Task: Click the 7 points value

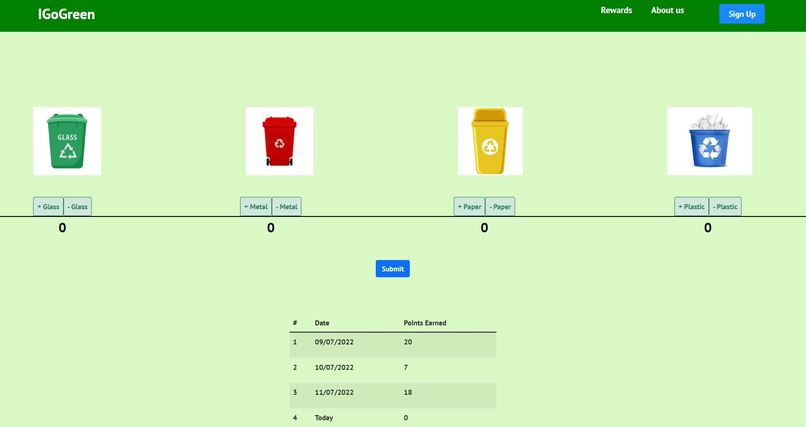Action: point(406,367)
